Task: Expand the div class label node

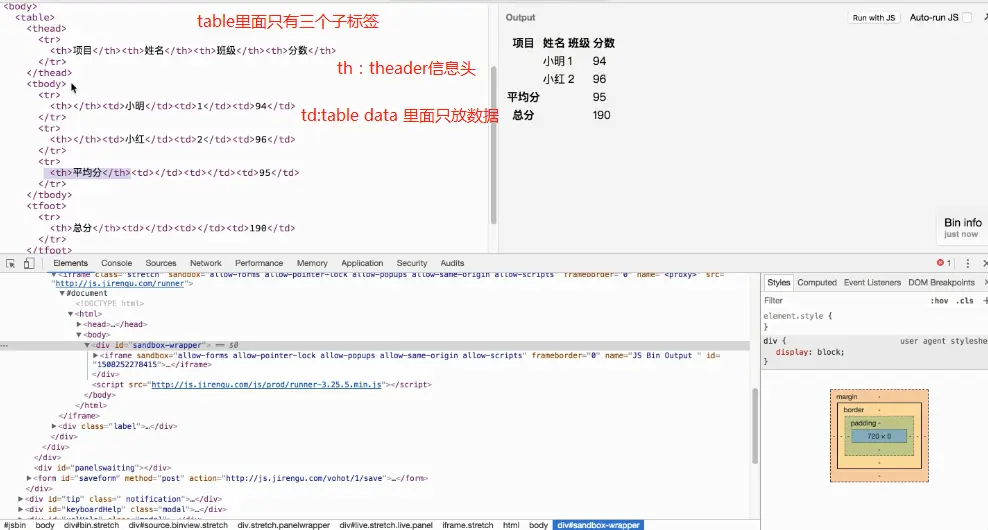Action: [54, 427]
